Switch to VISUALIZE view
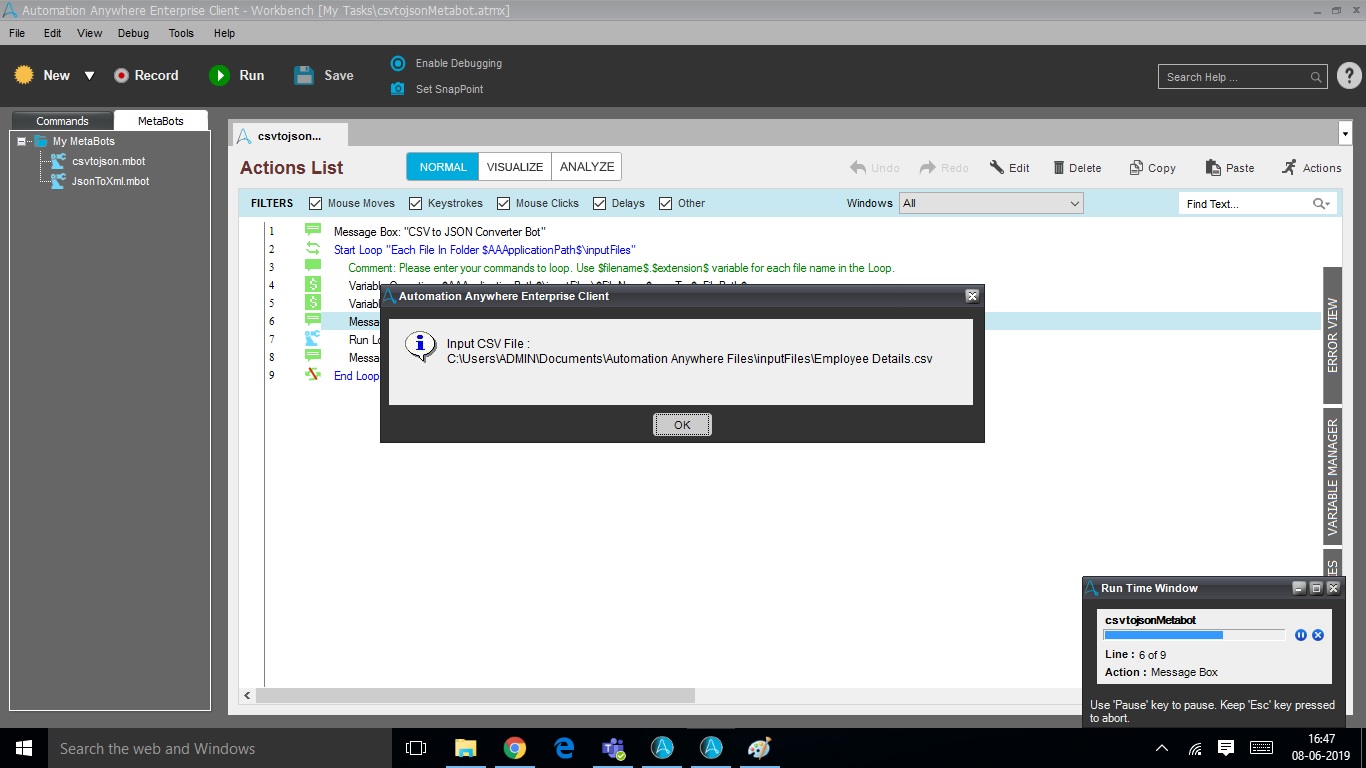Viewport: 1366px width, 768px height. point(515,167)
